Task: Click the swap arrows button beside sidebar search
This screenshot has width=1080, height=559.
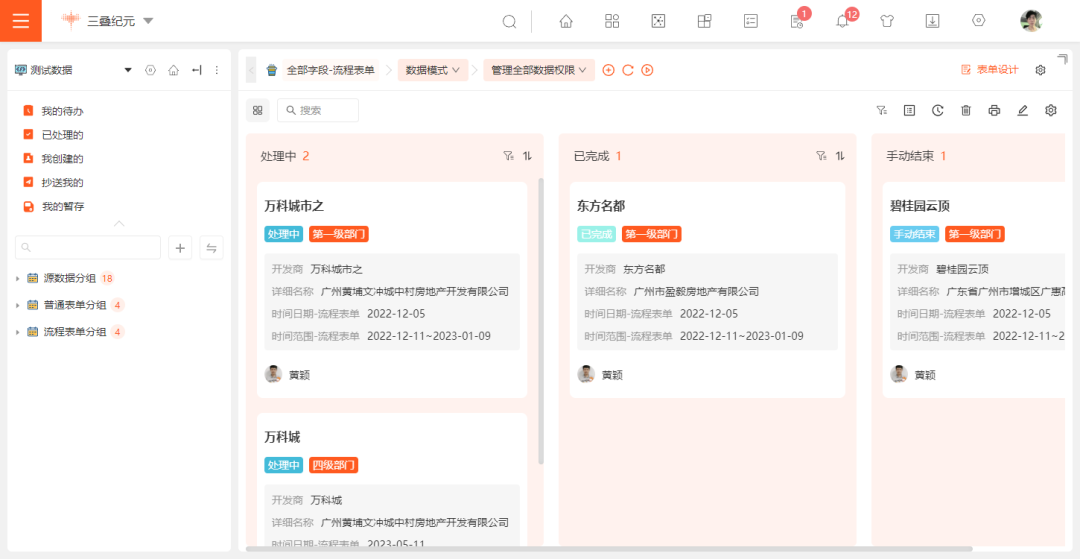Action: (x=211, y=248)
